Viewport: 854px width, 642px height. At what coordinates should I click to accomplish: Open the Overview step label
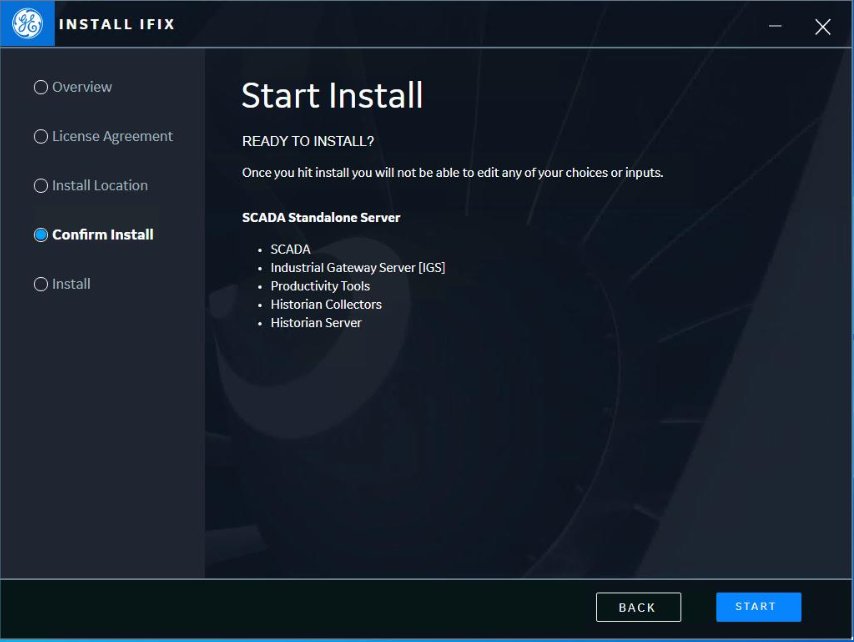82,87
